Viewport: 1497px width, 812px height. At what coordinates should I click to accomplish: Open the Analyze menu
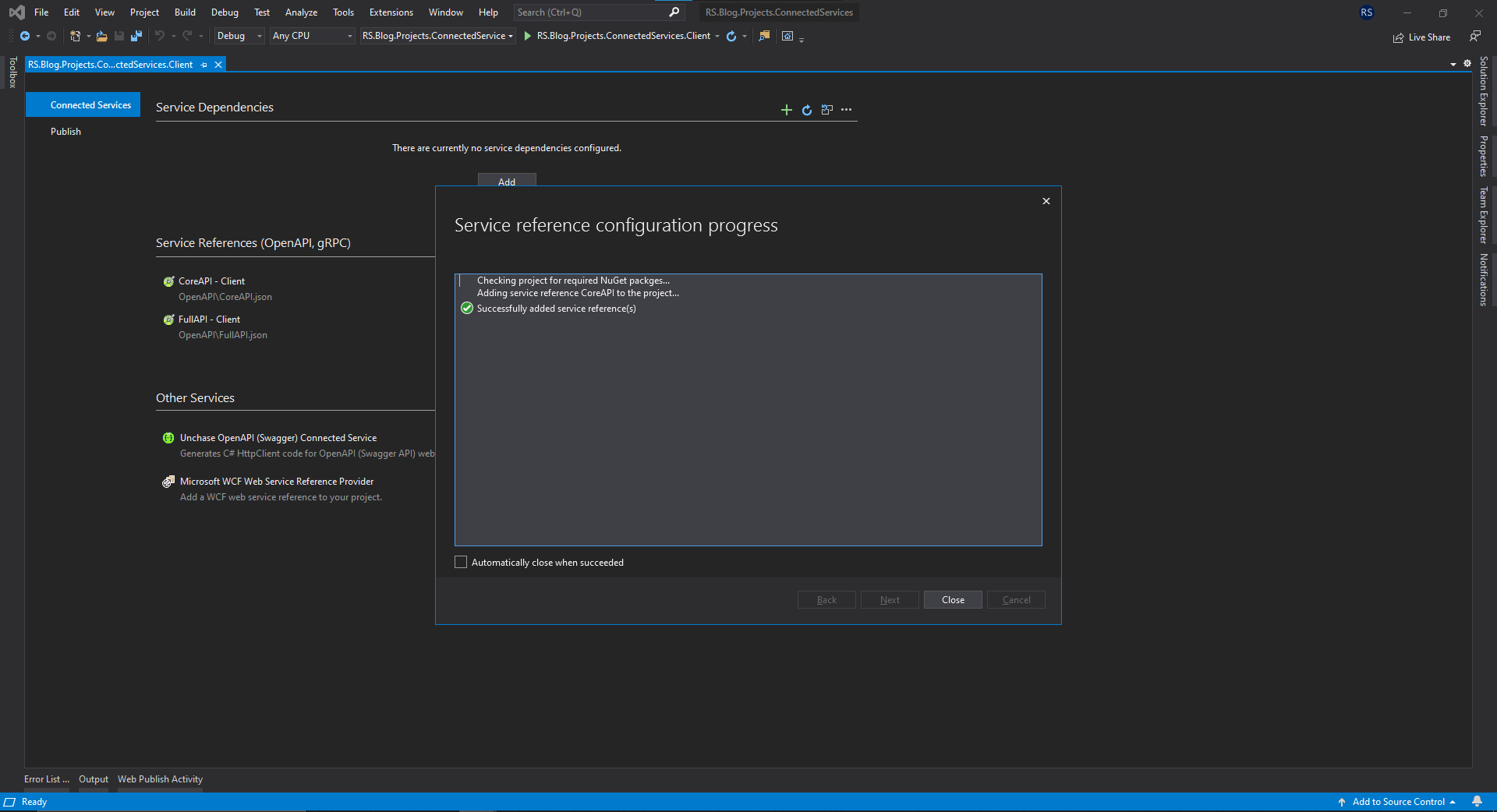pyautogui.click(x=301, y=12)
